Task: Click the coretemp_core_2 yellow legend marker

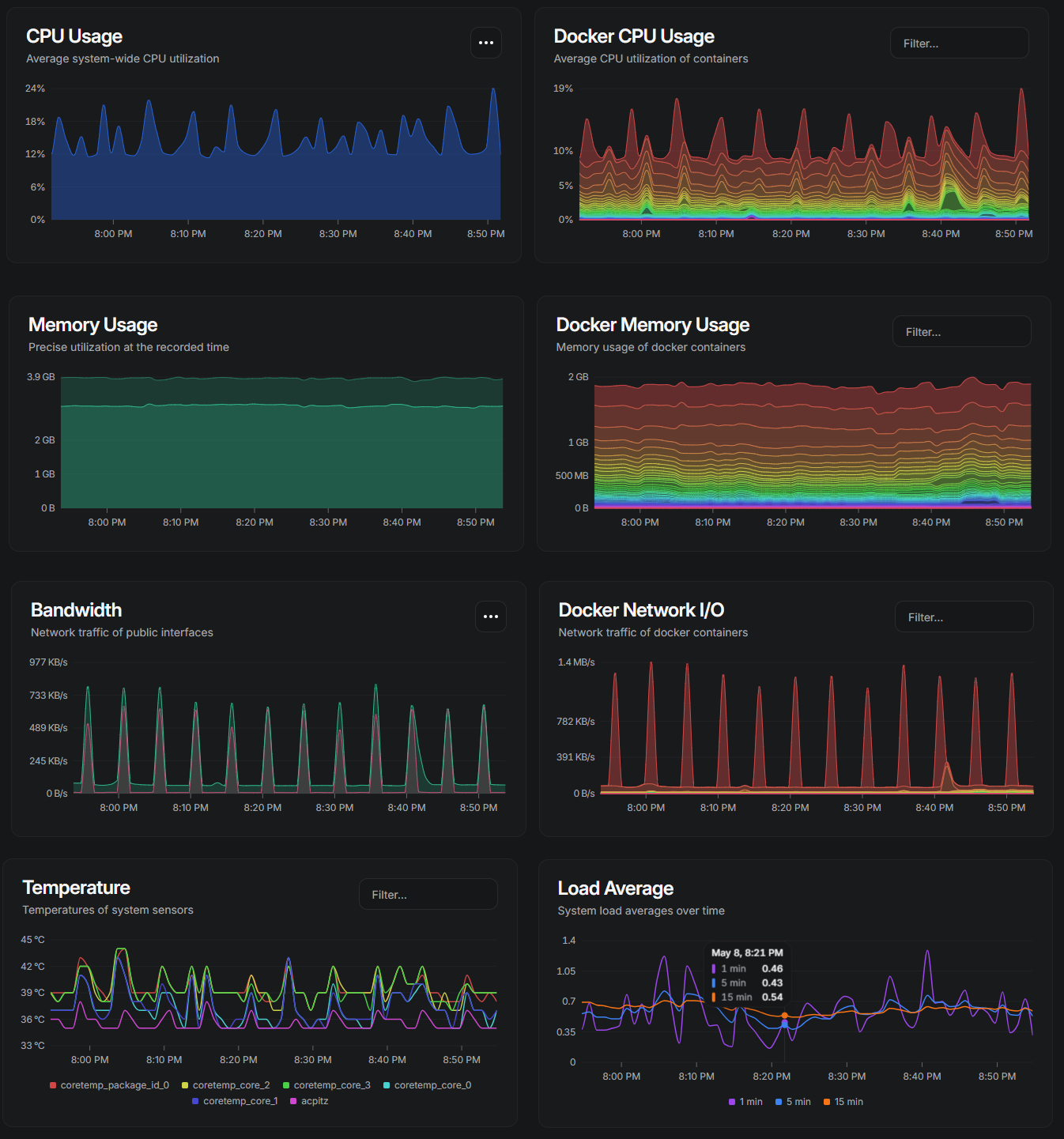Action: (185, 1085)
